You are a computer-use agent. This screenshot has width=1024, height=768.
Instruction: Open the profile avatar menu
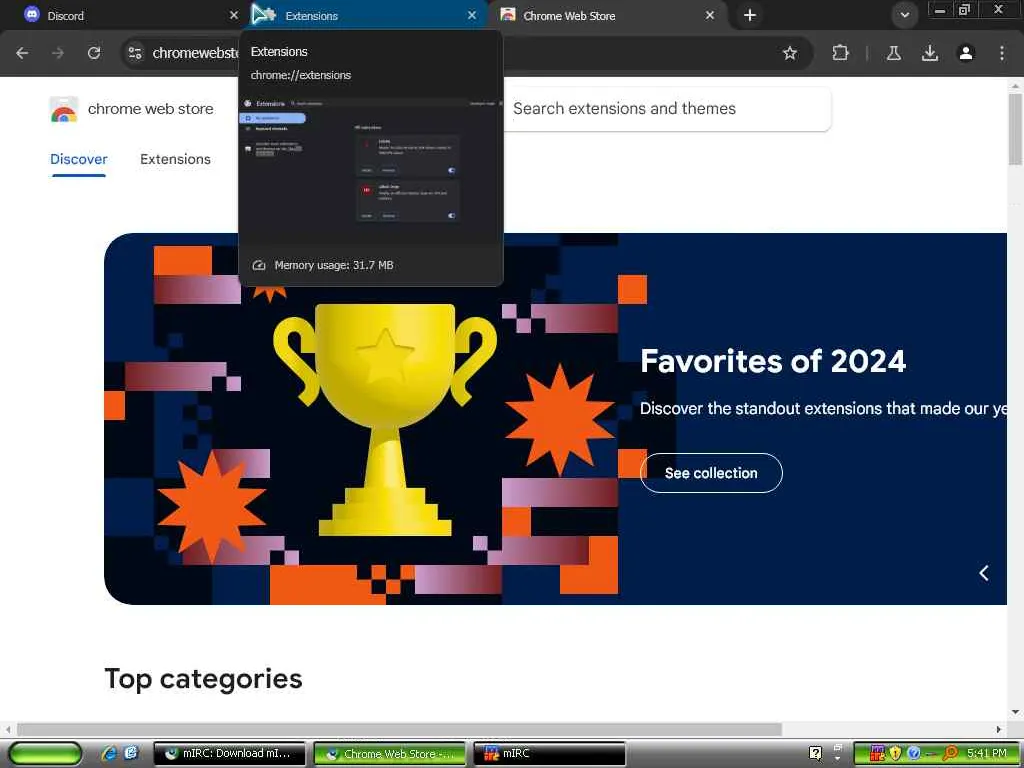(965, 53)
